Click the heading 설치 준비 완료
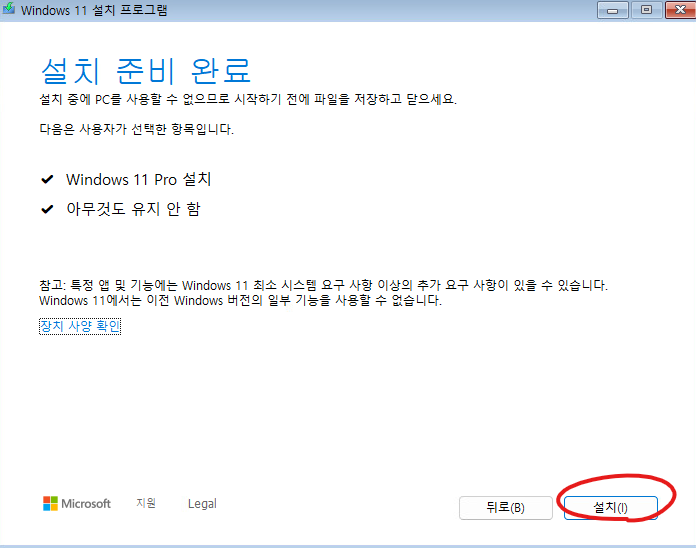Screen dimensions: 696x548 point(146,71)
